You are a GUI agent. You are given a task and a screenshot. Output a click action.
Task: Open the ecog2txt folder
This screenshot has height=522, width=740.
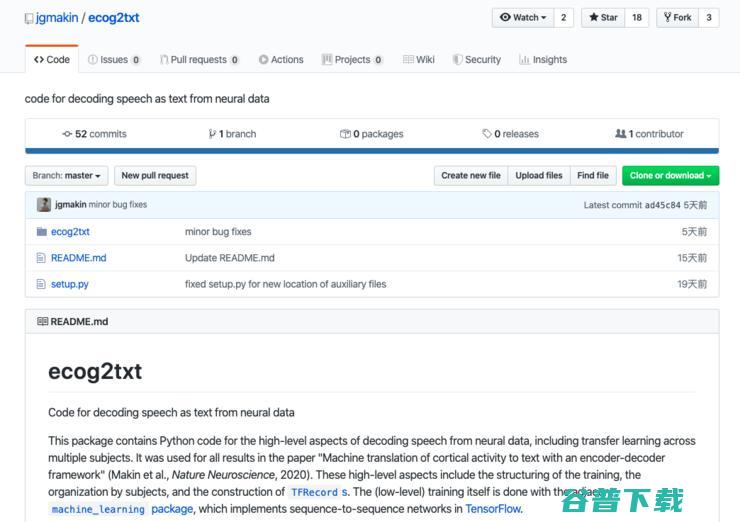[x=70, y=232]
